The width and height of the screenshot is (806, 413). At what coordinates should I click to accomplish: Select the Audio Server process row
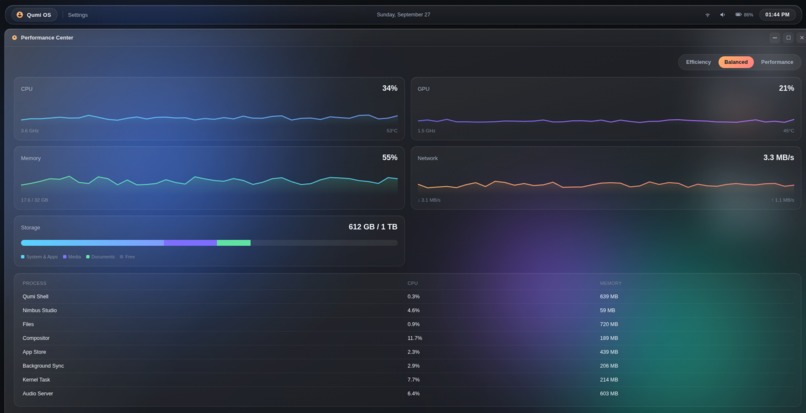[x=407, y=393]
